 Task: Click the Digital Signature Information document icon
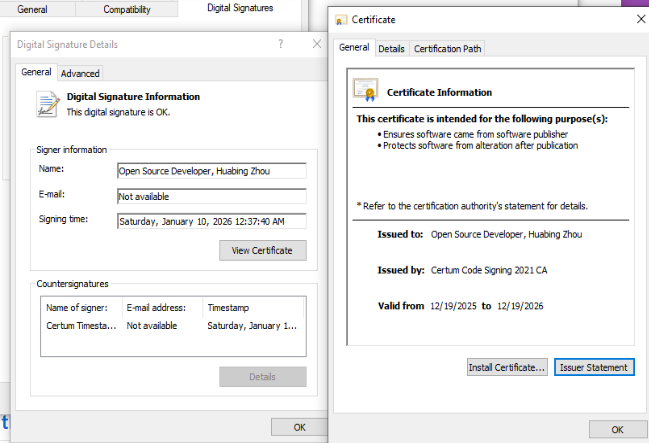tap(48, 104)
